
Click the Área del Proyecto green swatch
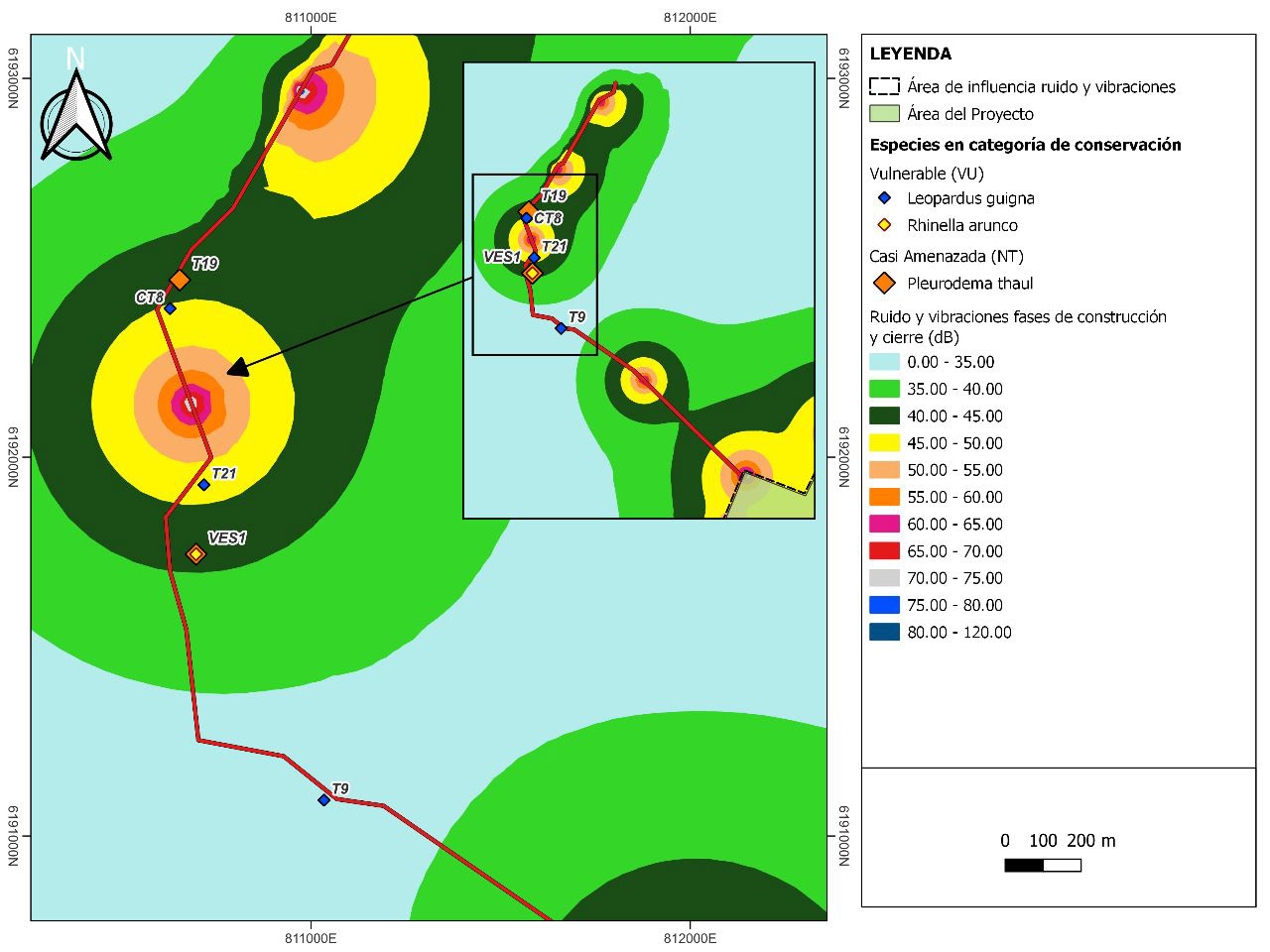pyautogui.click(x=884, y=114)
